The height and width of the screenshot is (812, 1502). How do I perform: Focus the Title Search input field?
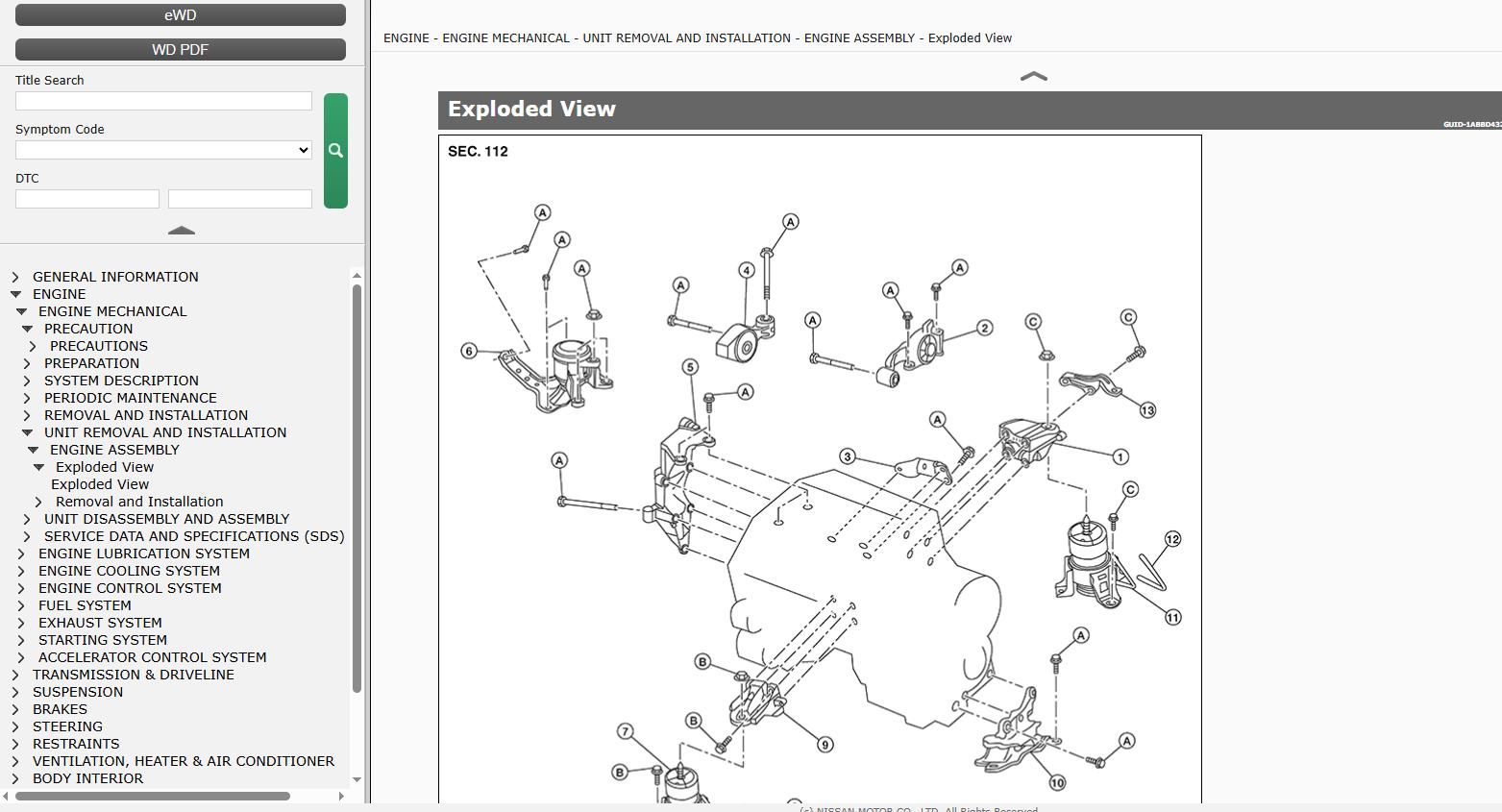163,101
